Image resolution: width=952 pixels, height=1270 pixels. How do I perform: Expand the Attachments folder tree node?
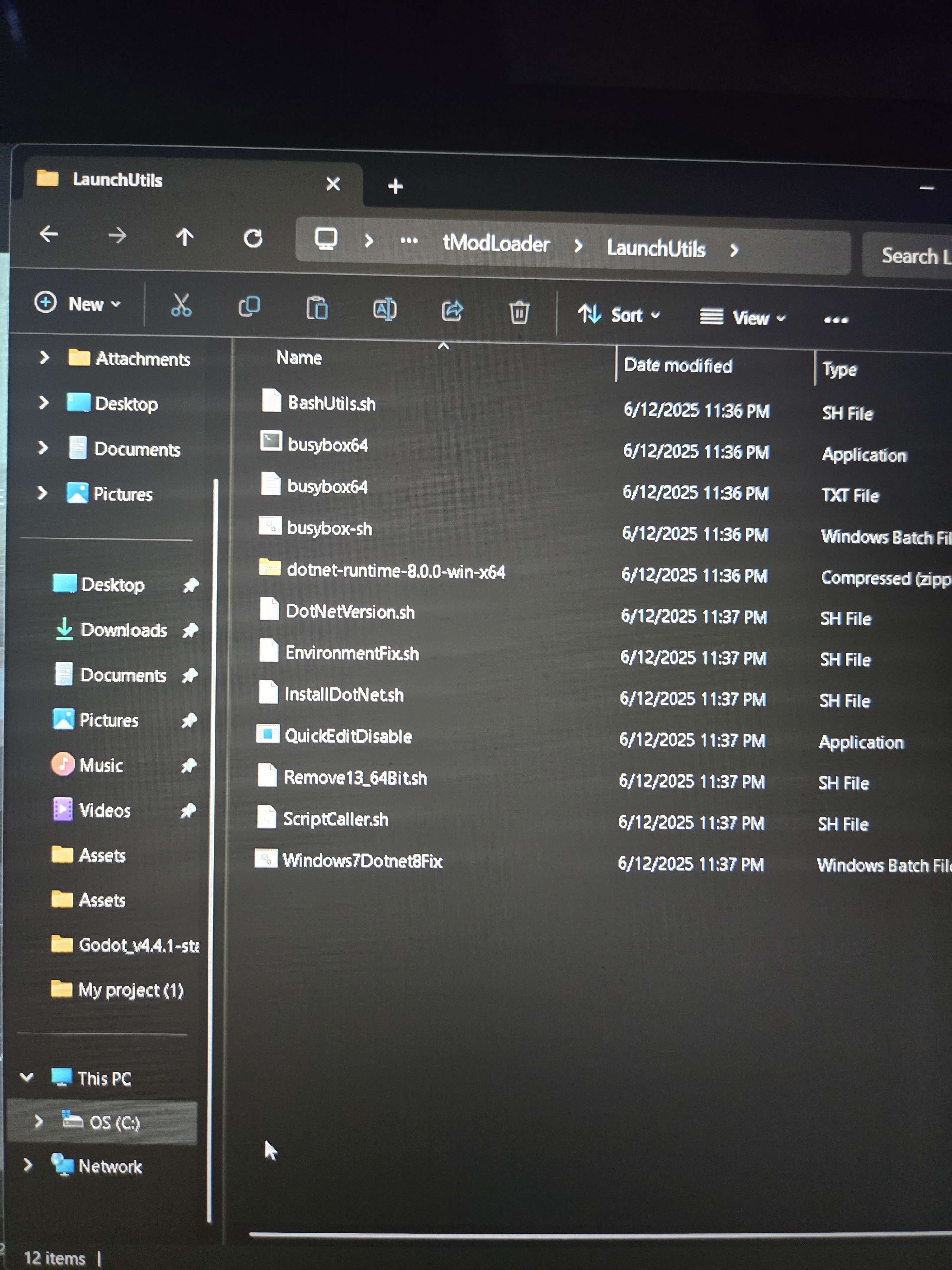pyautogui.click(x=43, y=358)
